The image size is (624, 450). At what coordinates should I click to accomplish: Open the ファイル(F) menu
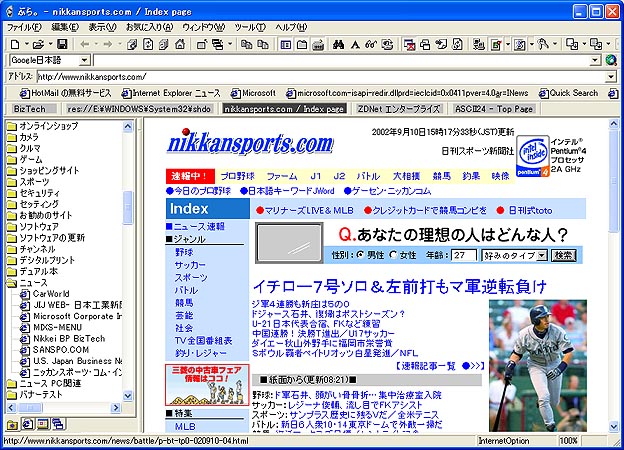click(24, 27)
